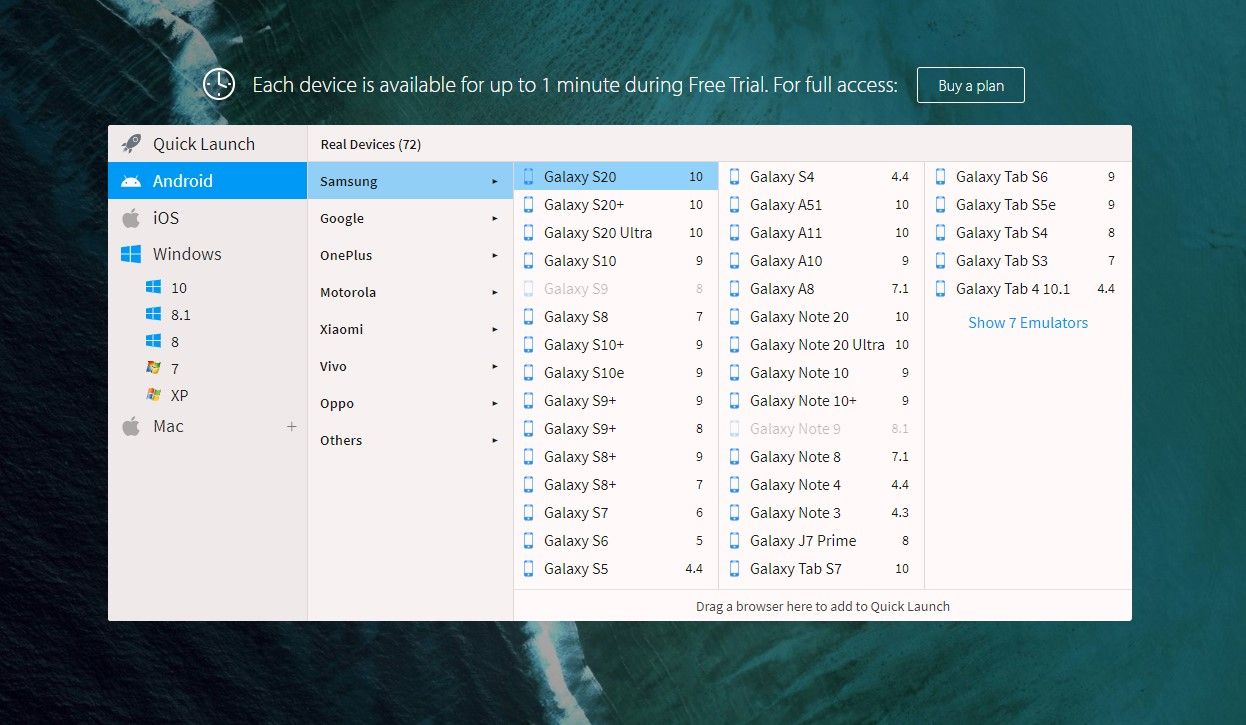The height and width of the screenshot is (725, 1246).
Task: Click the Buy a plan button
Action: (971, 85)
